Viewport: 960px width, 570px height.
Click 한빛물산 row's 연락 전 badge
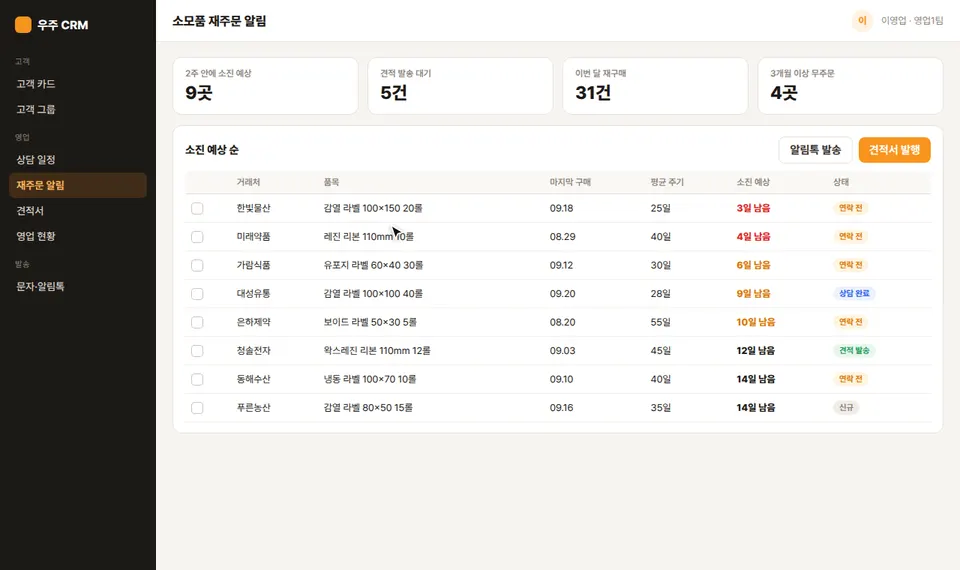click(x=850, y=208)
